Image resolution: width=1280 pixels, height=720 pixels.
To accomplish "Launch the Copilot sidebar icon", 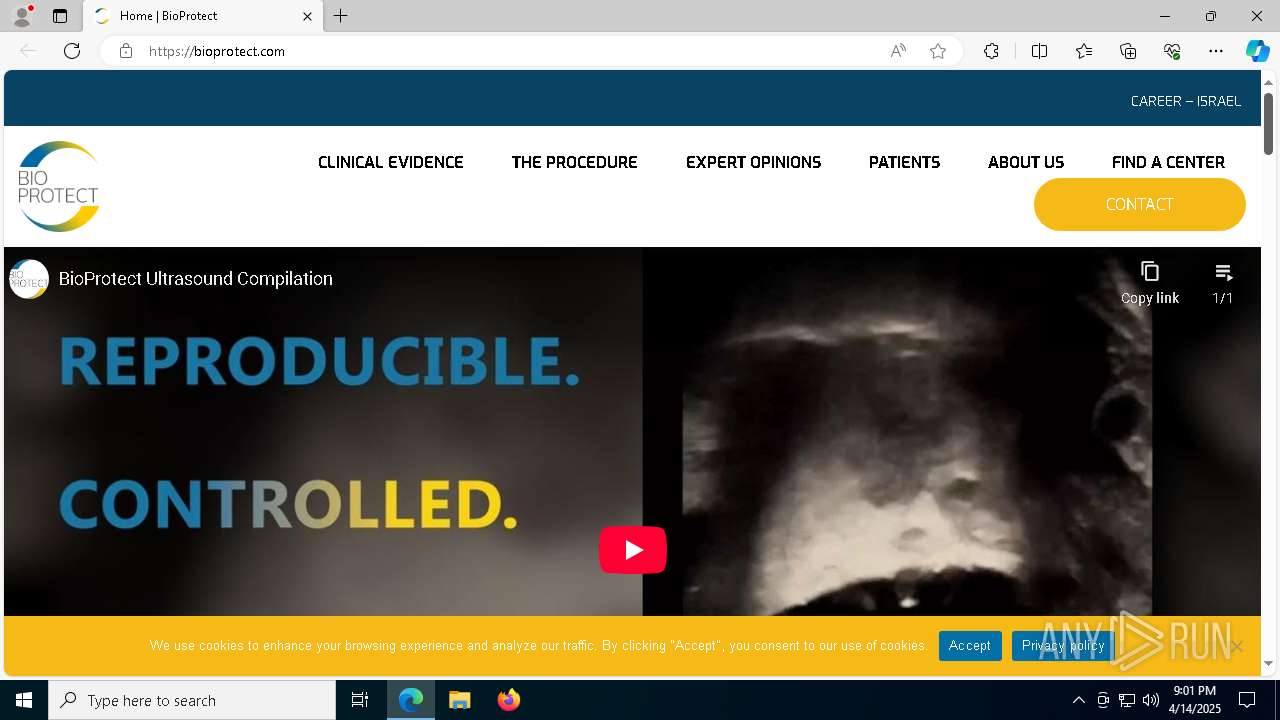I will (1257, 51).
